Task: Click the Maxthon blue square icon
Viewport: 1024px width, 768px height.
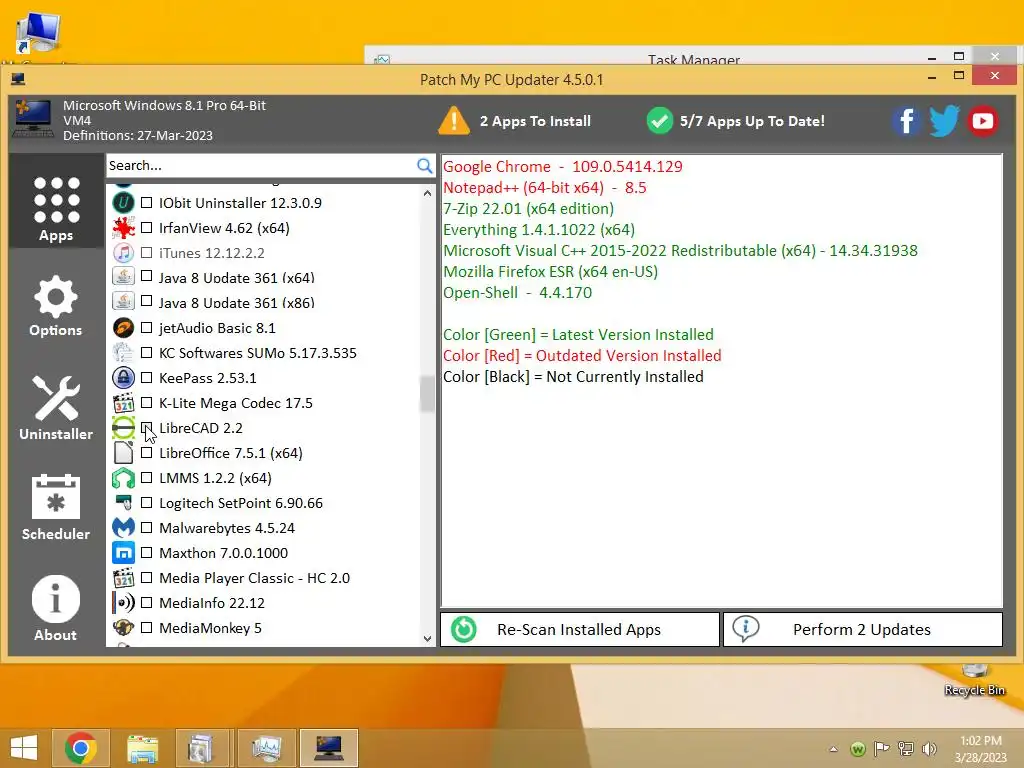Action: 123,553
